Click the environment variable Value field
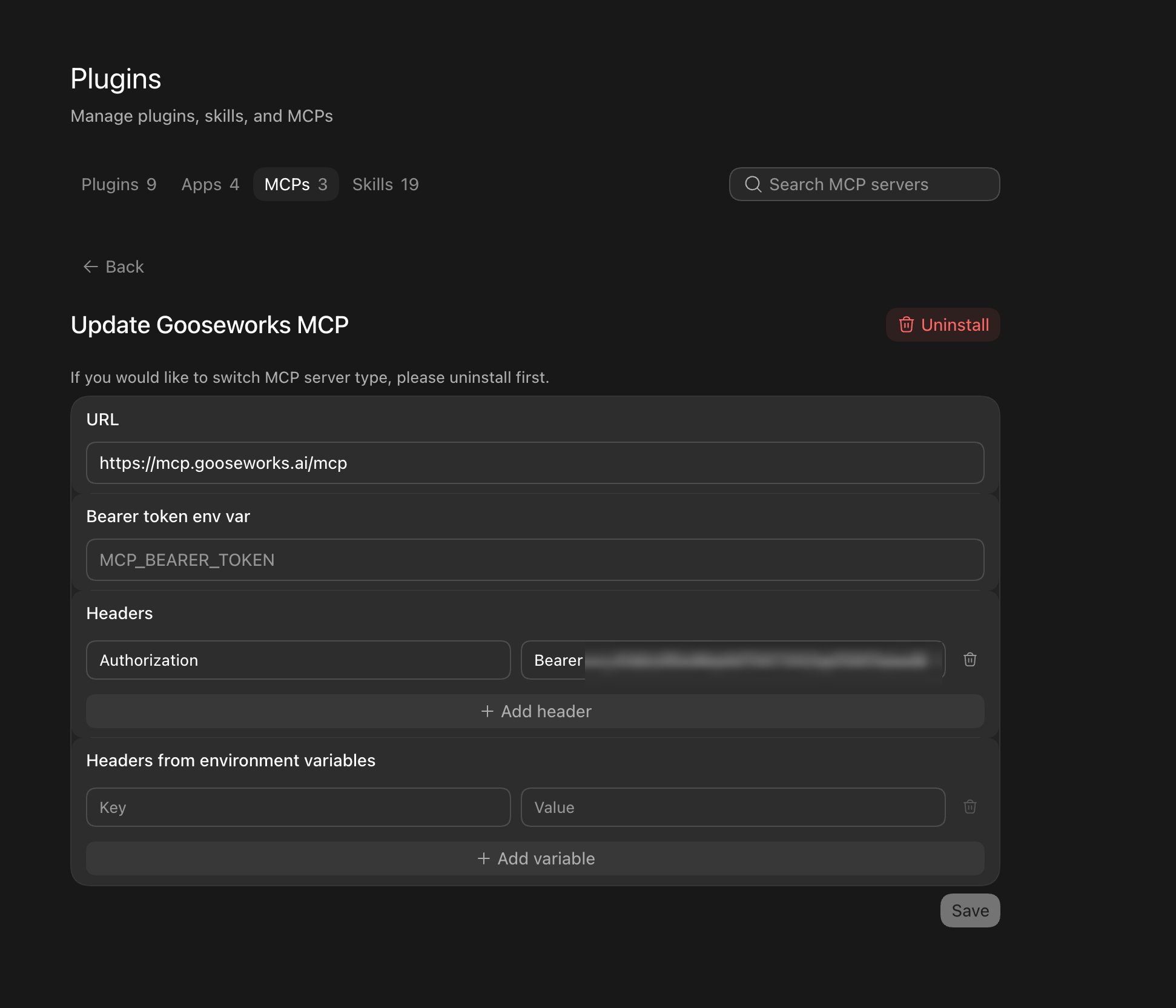Screen dimensions: 1176x1008 (x=733, y=807)
